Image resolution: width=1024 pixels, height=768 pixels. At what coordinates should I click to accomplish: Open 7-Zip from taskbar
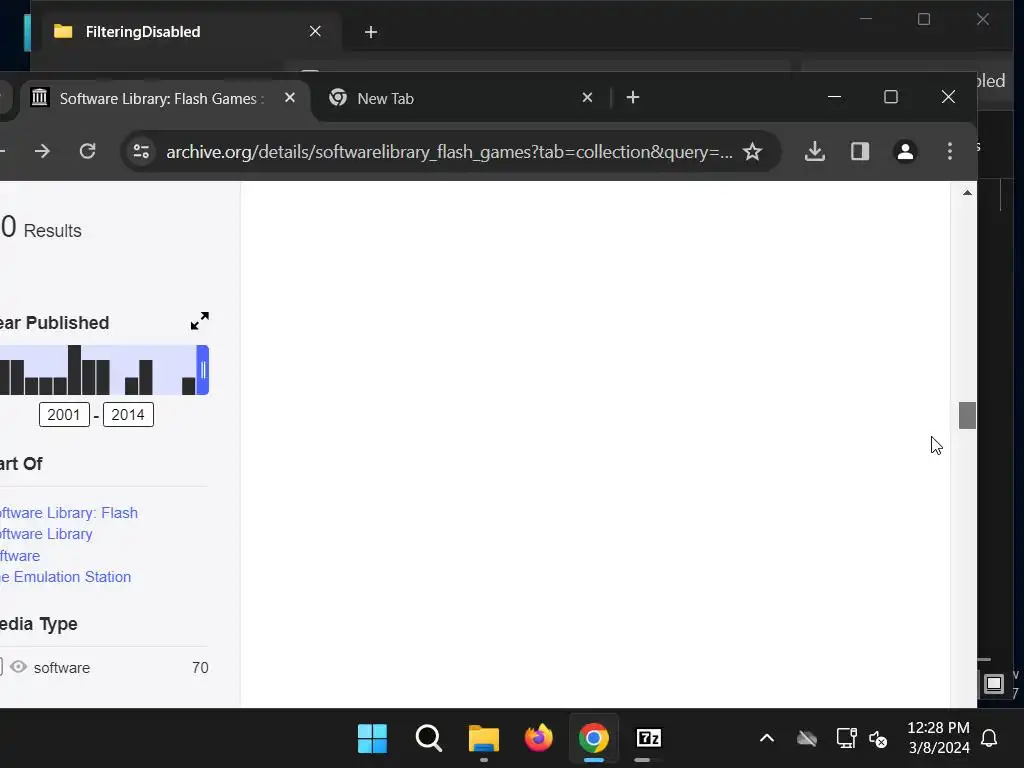(x=648, y=738)
